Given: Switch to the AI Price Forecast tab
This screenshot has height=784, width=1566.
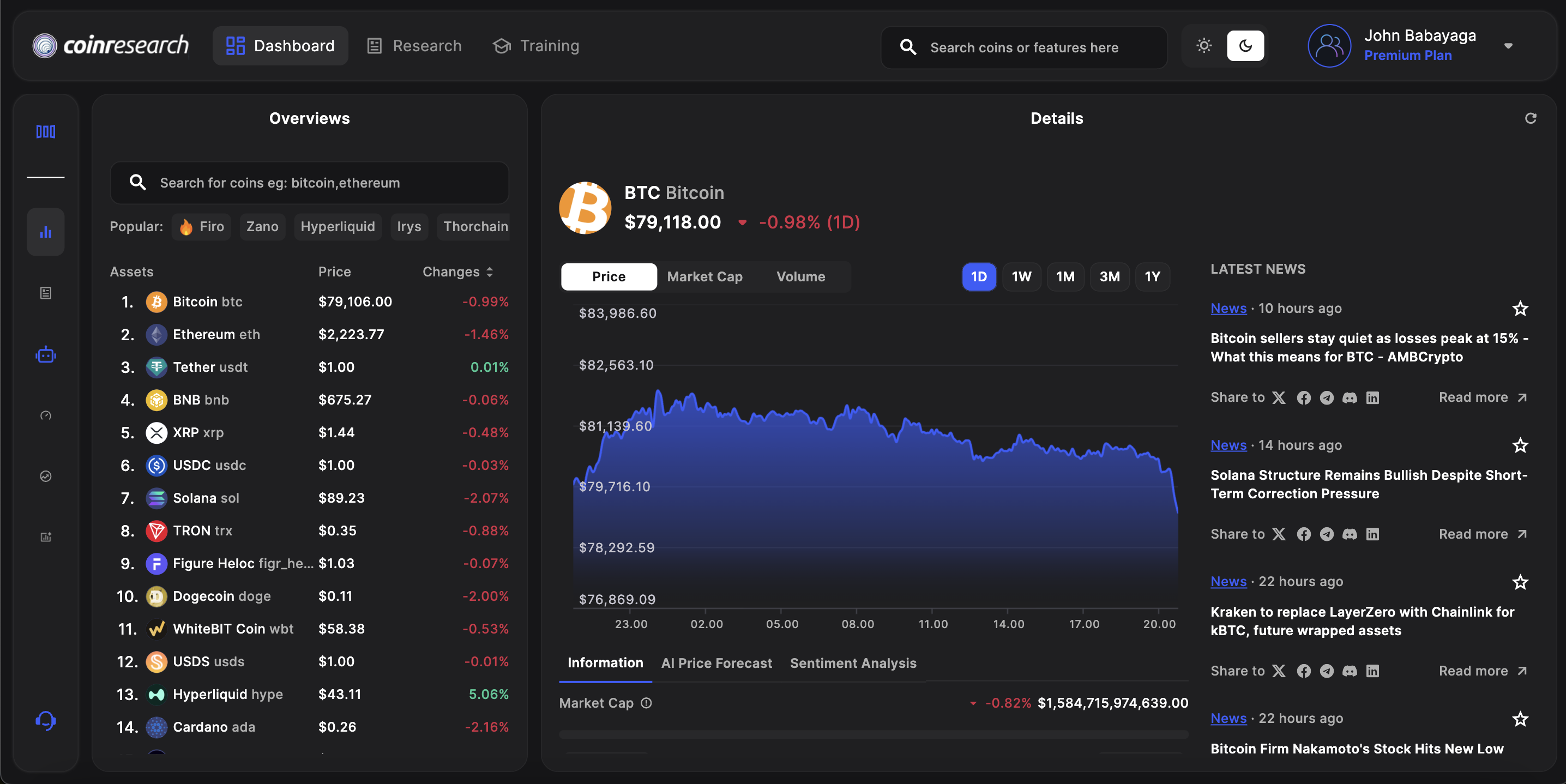Looking at the screenshot, I should tap(716, 663).
